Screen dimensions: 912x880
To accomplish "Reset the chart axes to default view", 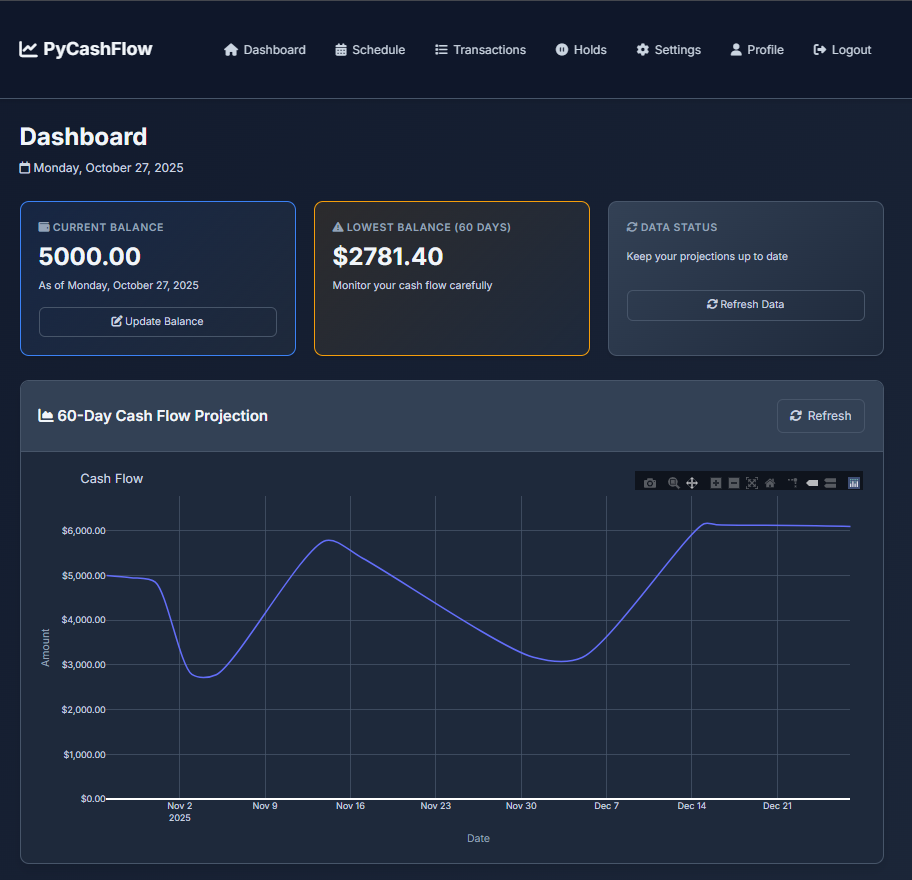I will pyautogui.click(x=770, y=481).
